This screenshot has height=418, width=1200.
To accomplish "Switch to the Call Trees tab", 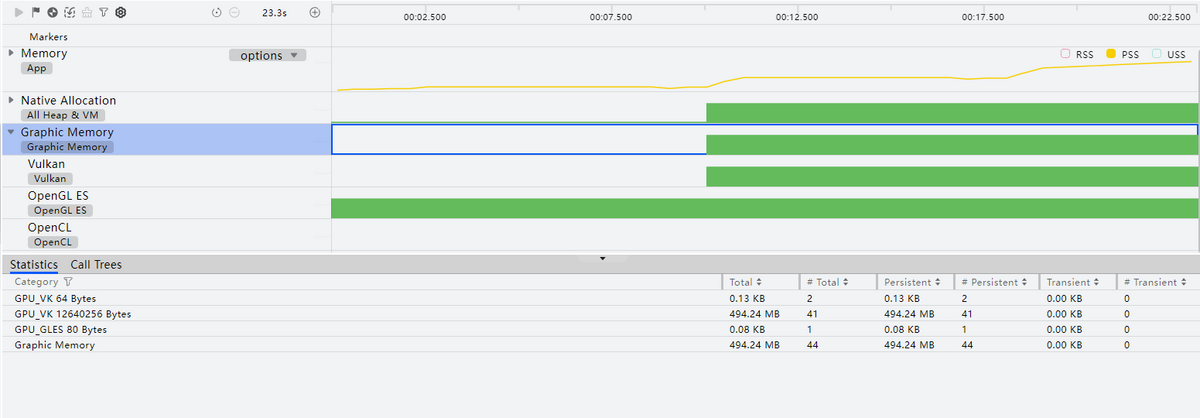I will tap(96, 265).
